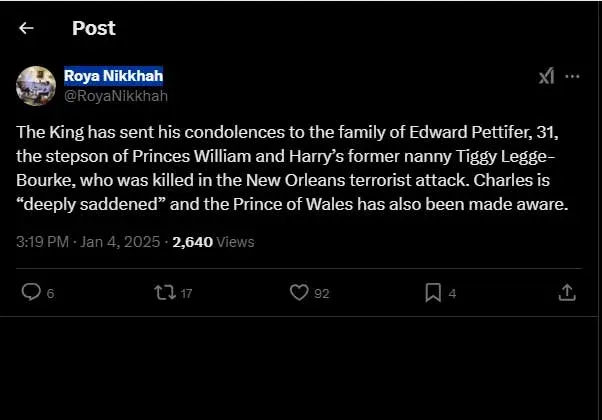Click the like count of 92
This screenshot has width=602, height=420.
[x=321, y=293]
